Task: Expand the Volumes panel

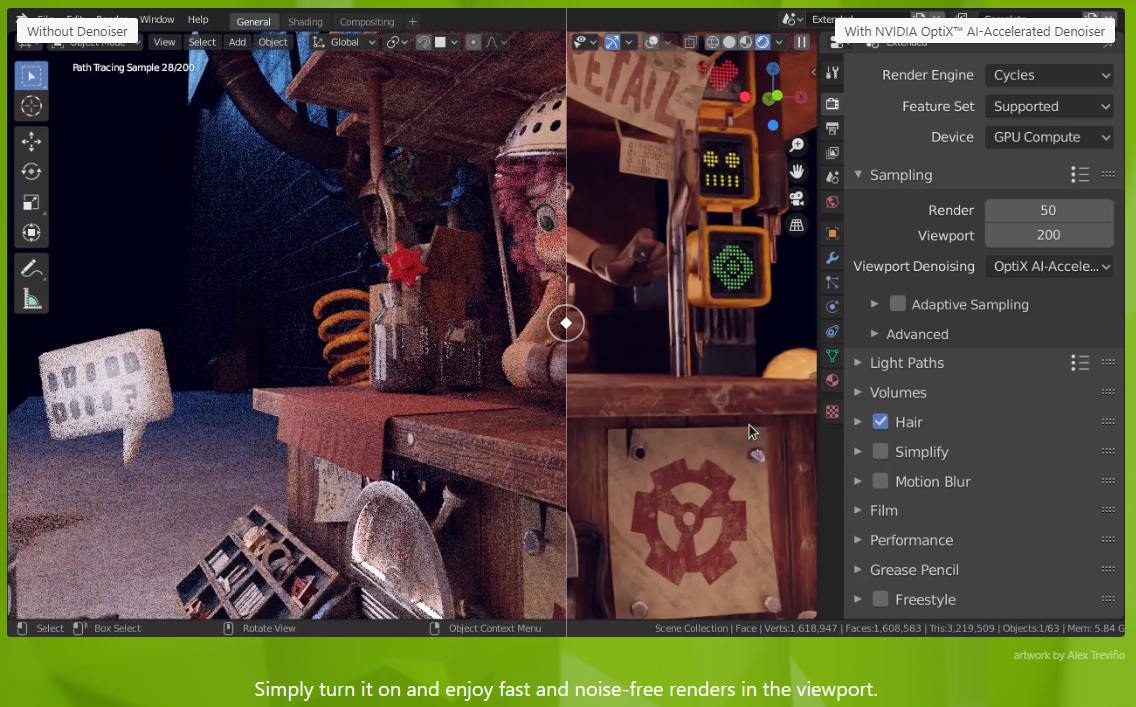Action: pos(859,393)
